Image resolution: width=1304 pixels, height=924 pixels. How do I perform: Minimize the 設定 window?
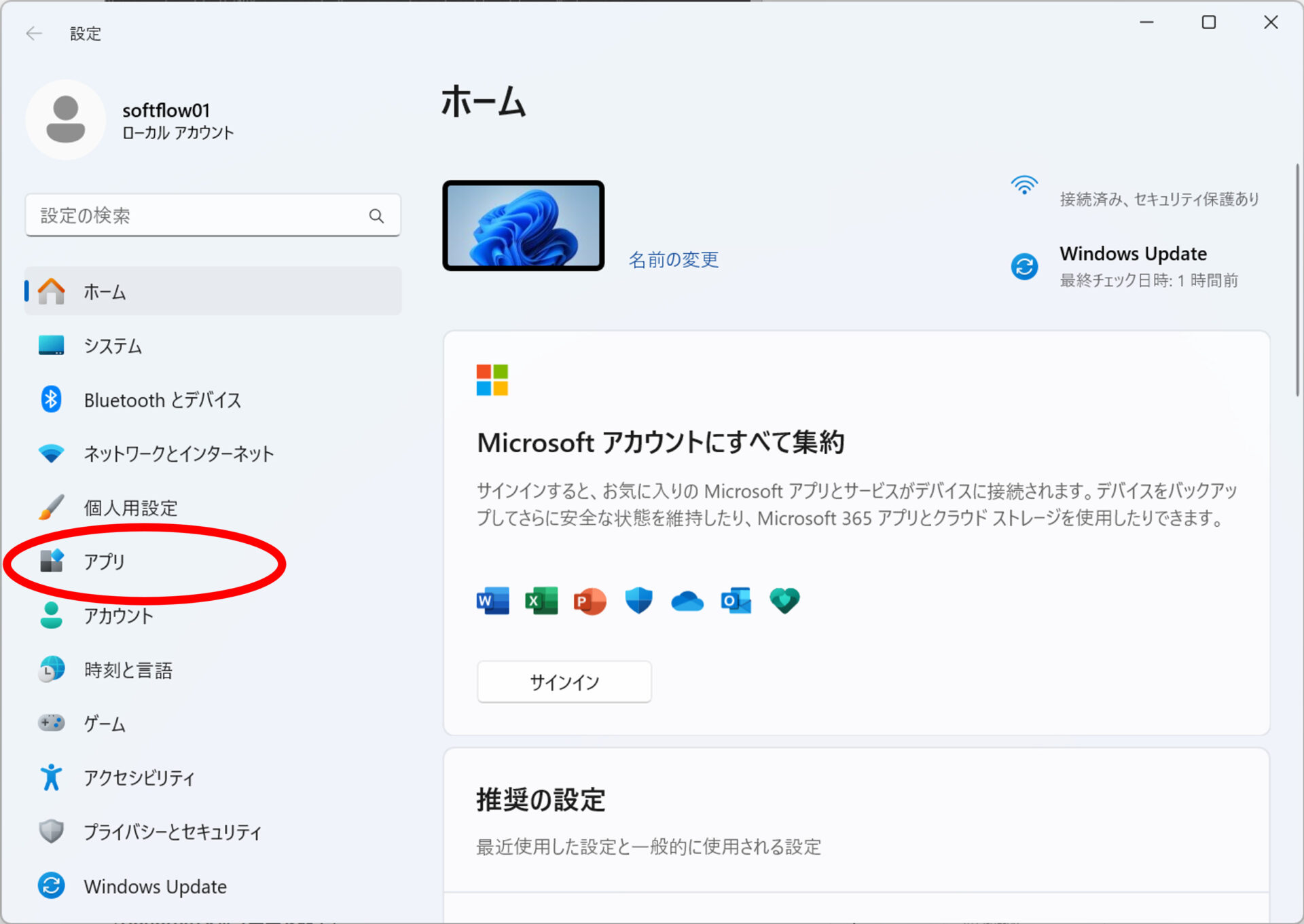(x=1146, y=22)
